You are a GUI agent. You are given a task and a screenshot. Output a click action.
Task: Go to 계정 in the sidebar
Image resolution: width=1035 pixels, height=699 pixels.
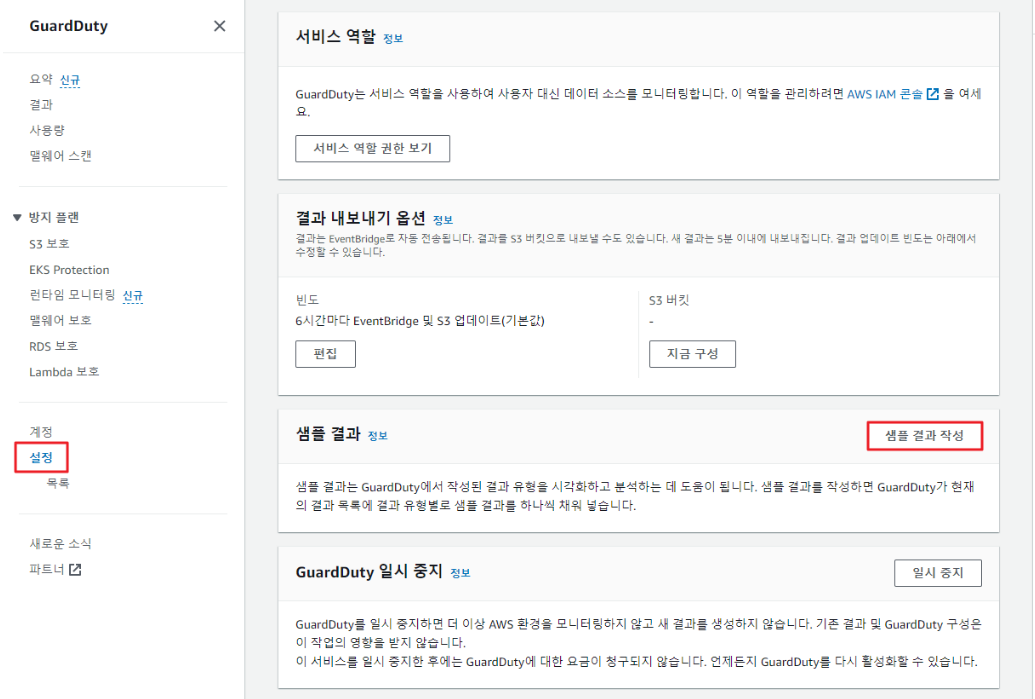(41, 431)
